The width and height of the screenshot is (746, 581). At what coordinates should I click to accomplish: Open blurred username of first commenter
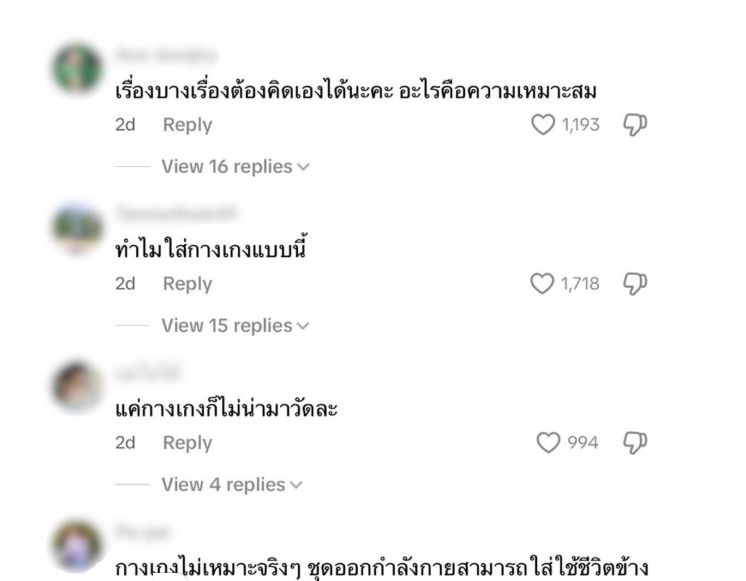tap(167, 55)
